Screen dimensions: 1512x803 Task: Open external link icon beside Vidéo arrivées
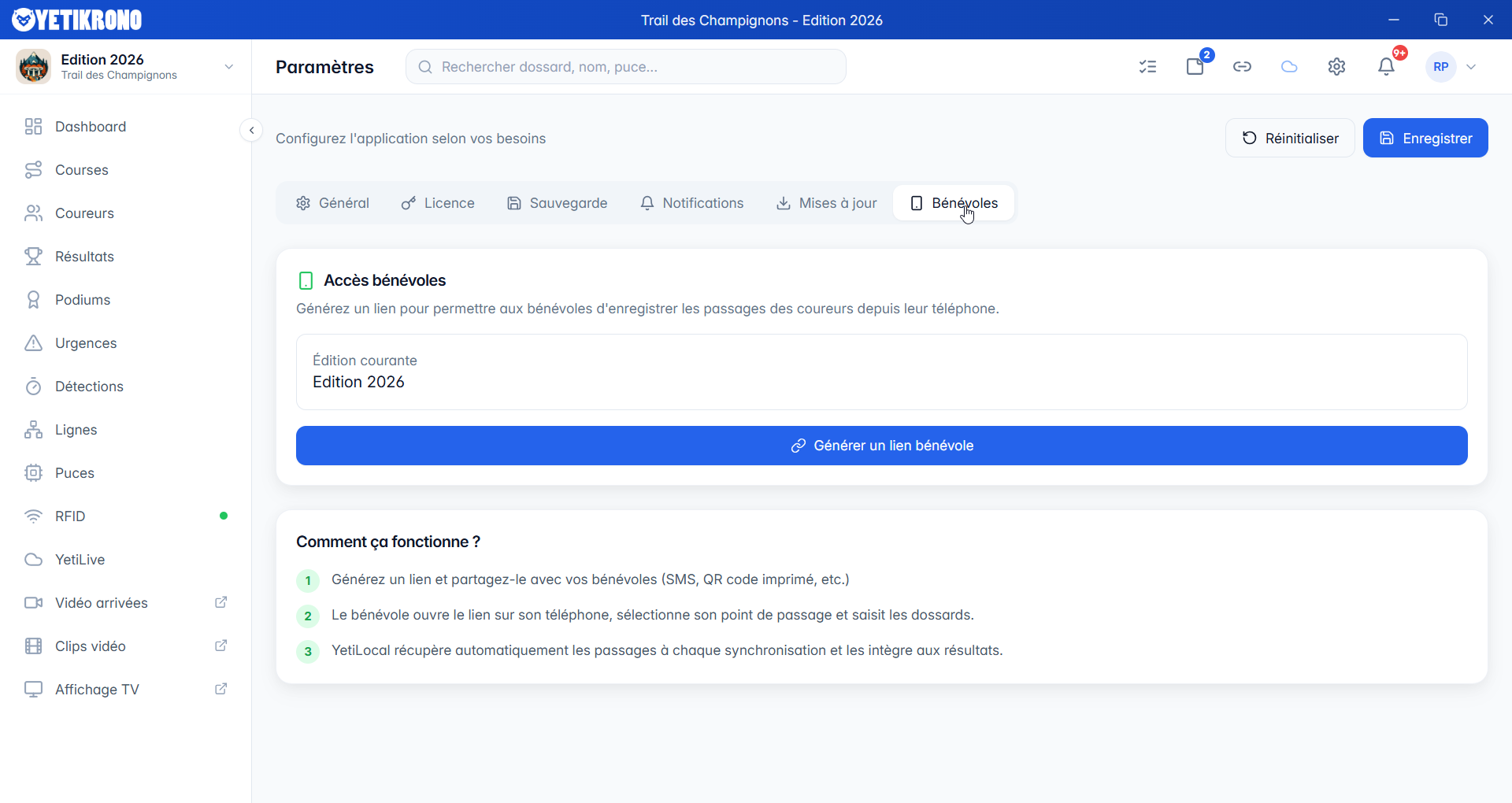[221, 602]
